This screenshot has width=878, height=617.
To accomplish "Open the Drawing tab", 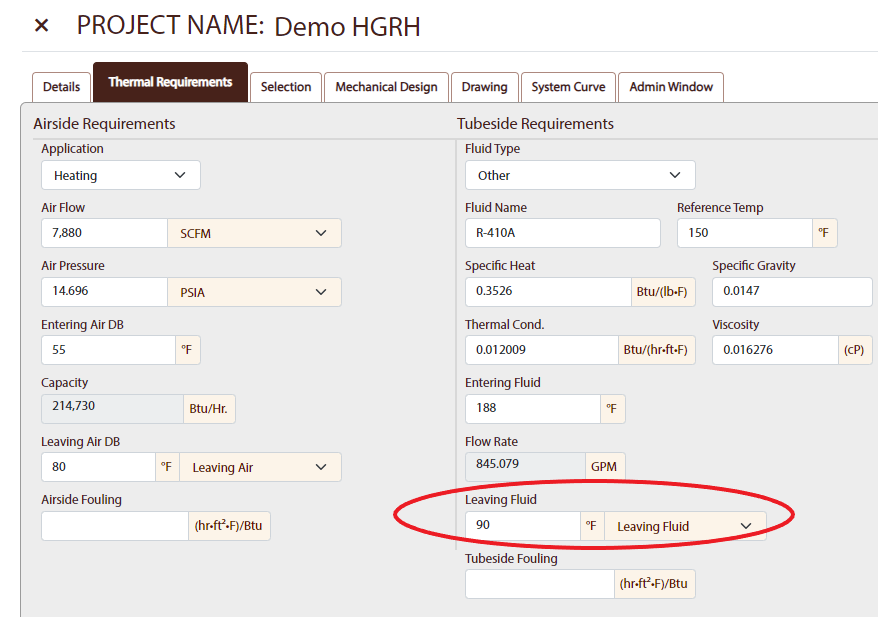I will pos(484,87).
